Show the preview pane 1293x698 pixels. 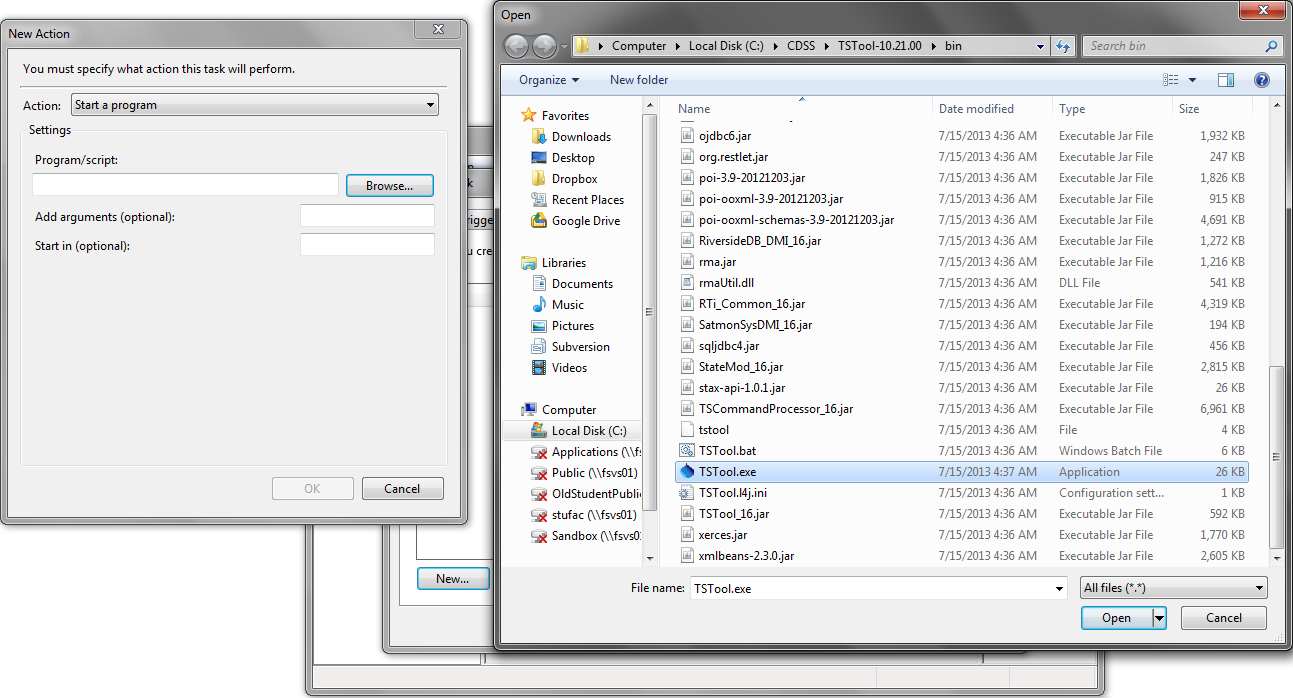click(x=1225, y=79)
